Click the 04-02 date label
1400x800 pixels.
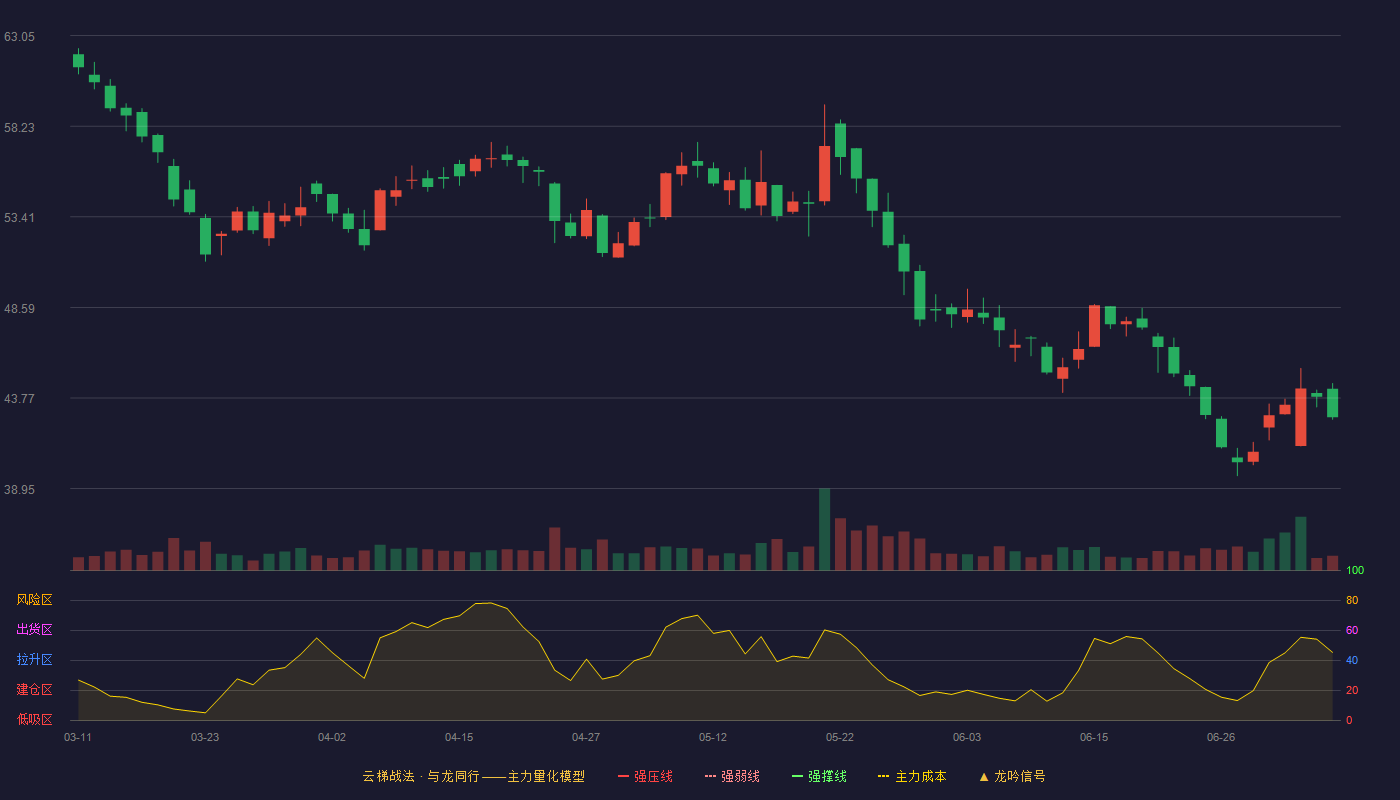click(x=332, y=737)
